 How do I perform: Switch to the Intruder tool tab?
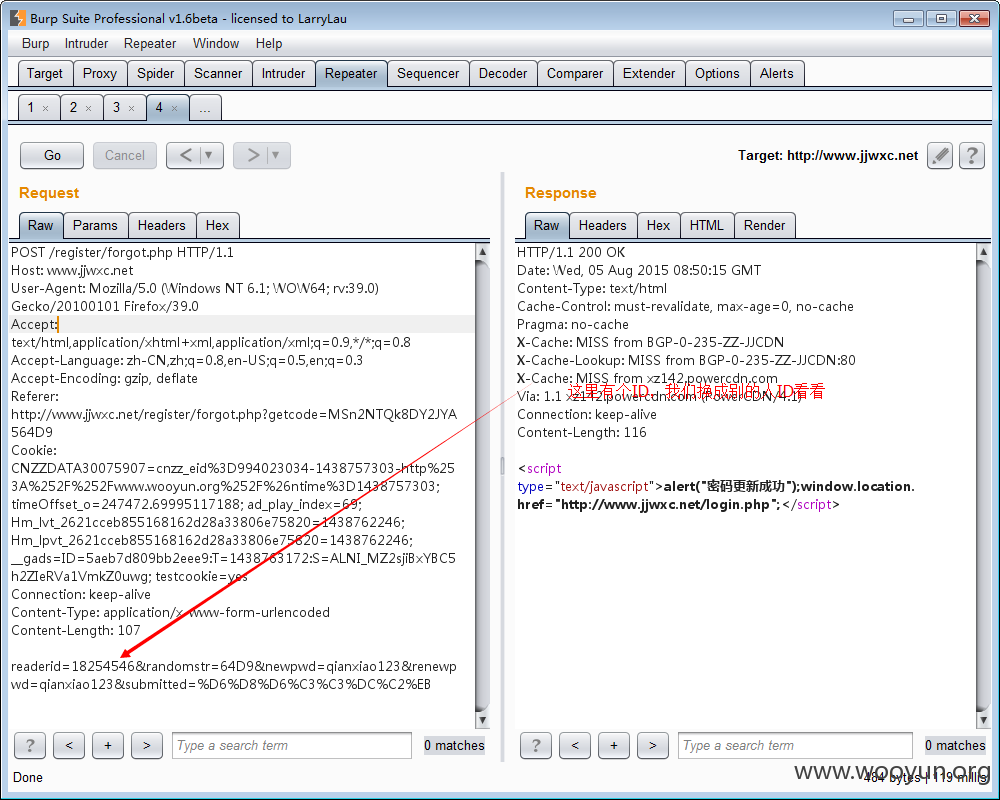coord(283,73)
